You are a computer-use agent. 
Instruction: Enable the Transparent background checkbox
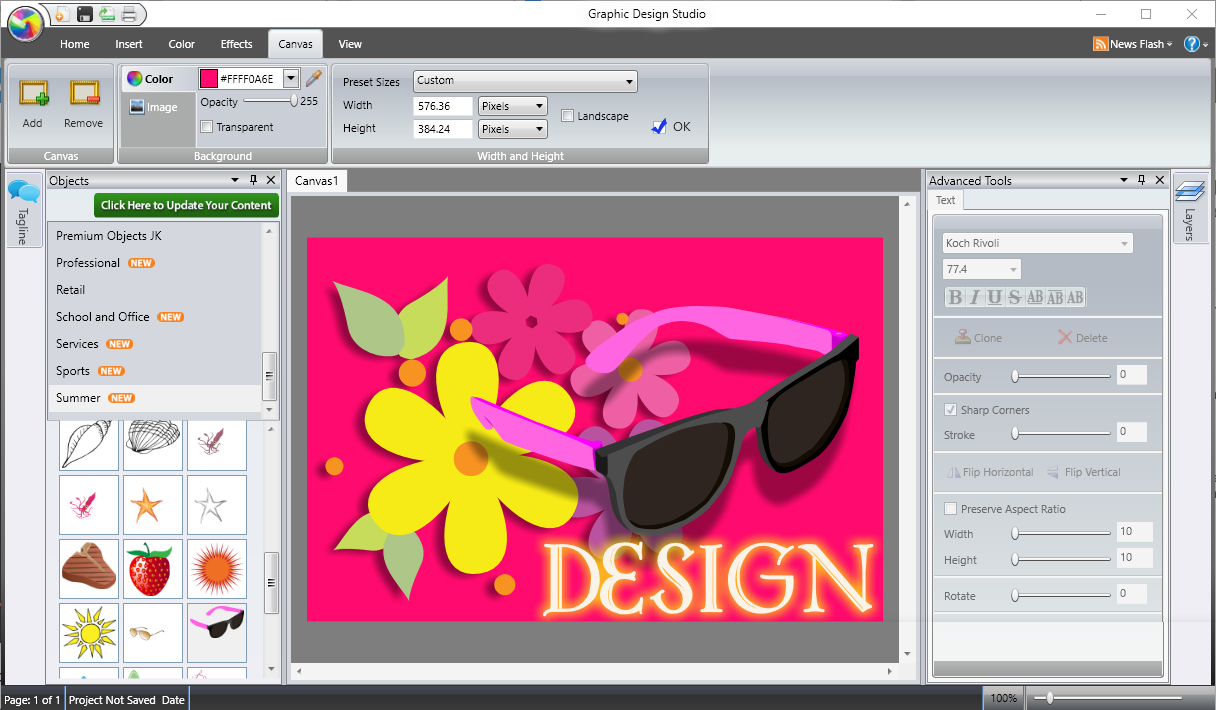[x=207, y=127]
